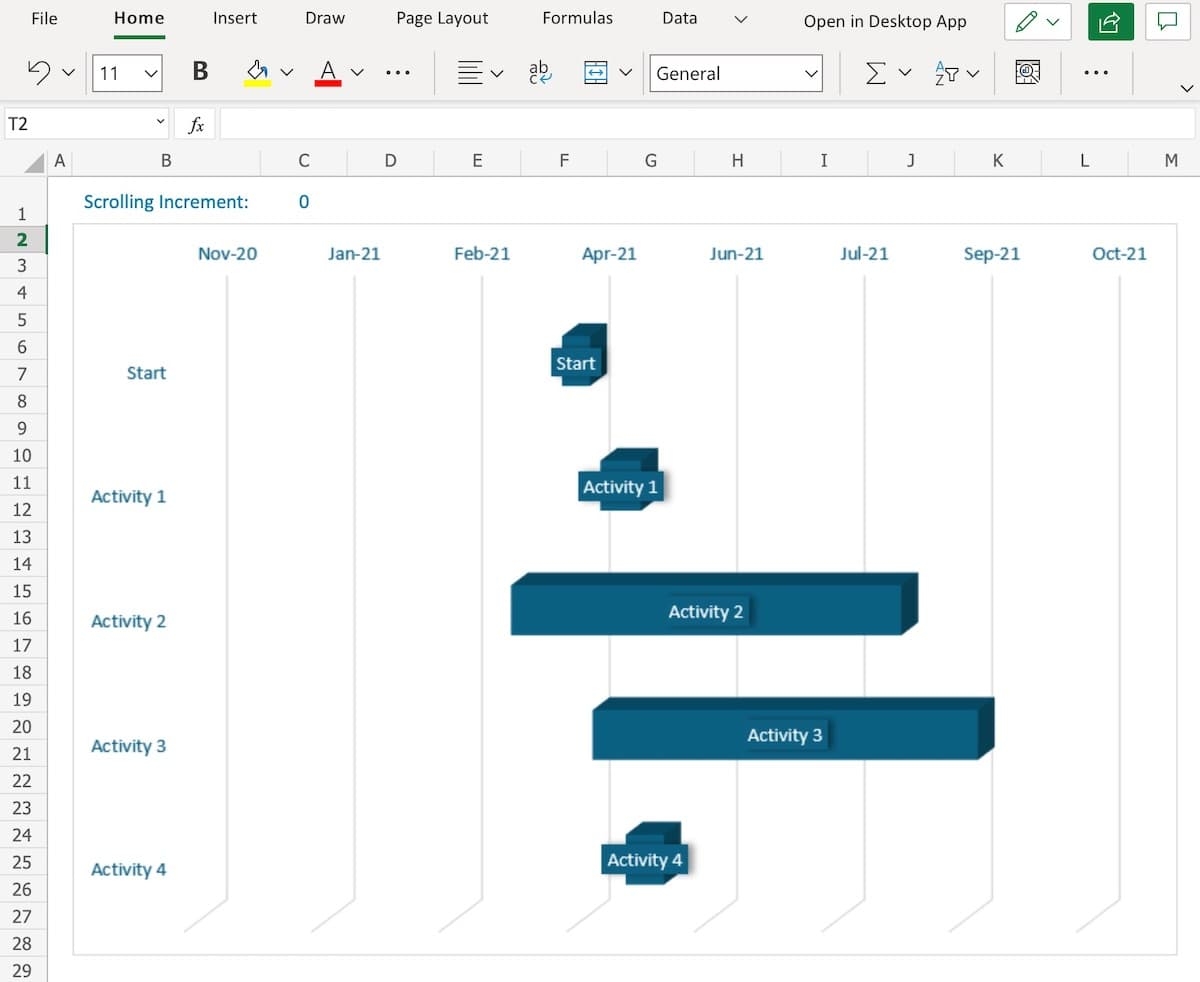Click the fx formula bar button
Viewport: 1200px width, 982px height.
click(196, 123)
